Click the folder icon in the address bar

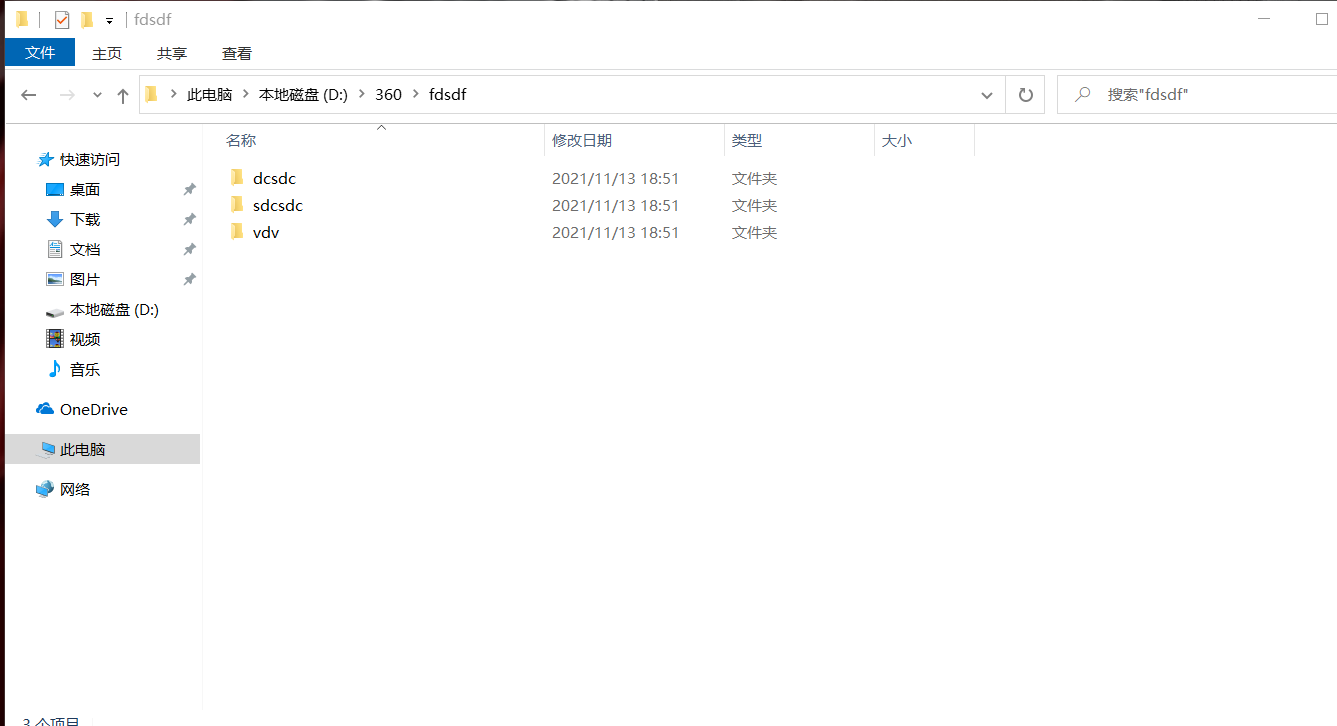152,95
